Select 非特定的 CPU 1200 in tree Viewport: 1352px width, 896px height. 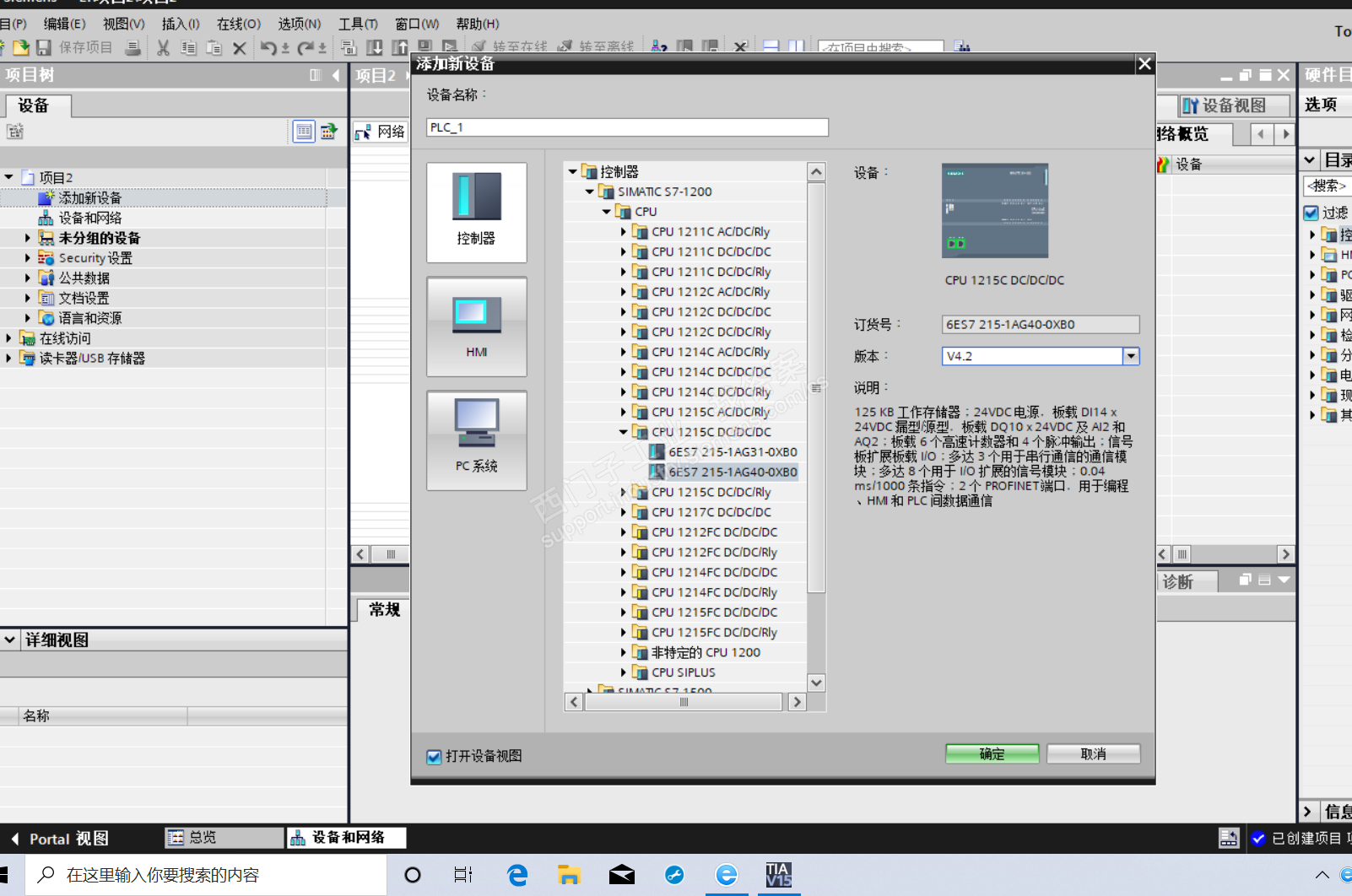point(706,653)
